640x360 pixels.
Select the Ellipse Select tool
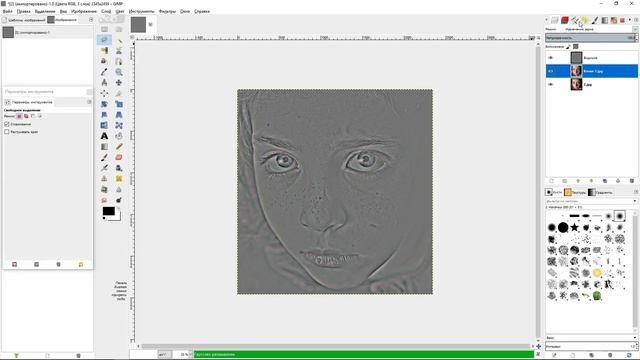[x=119, y=29]
